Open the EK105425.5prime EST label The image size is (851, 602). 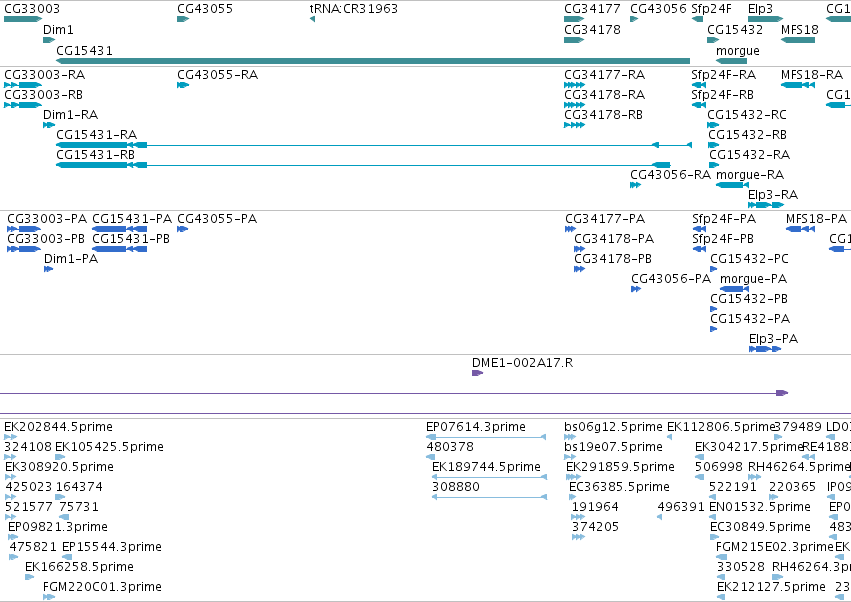110,447
